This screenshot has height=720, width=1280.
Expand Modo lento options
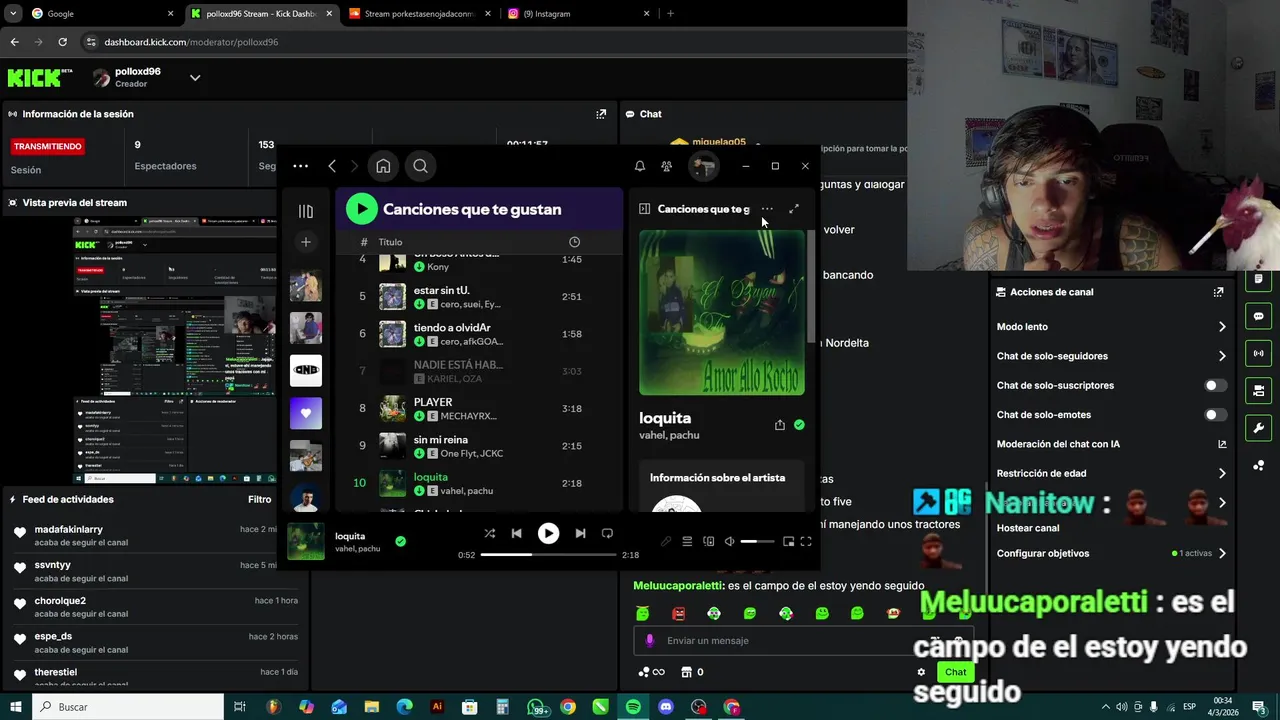point(1222,327)
